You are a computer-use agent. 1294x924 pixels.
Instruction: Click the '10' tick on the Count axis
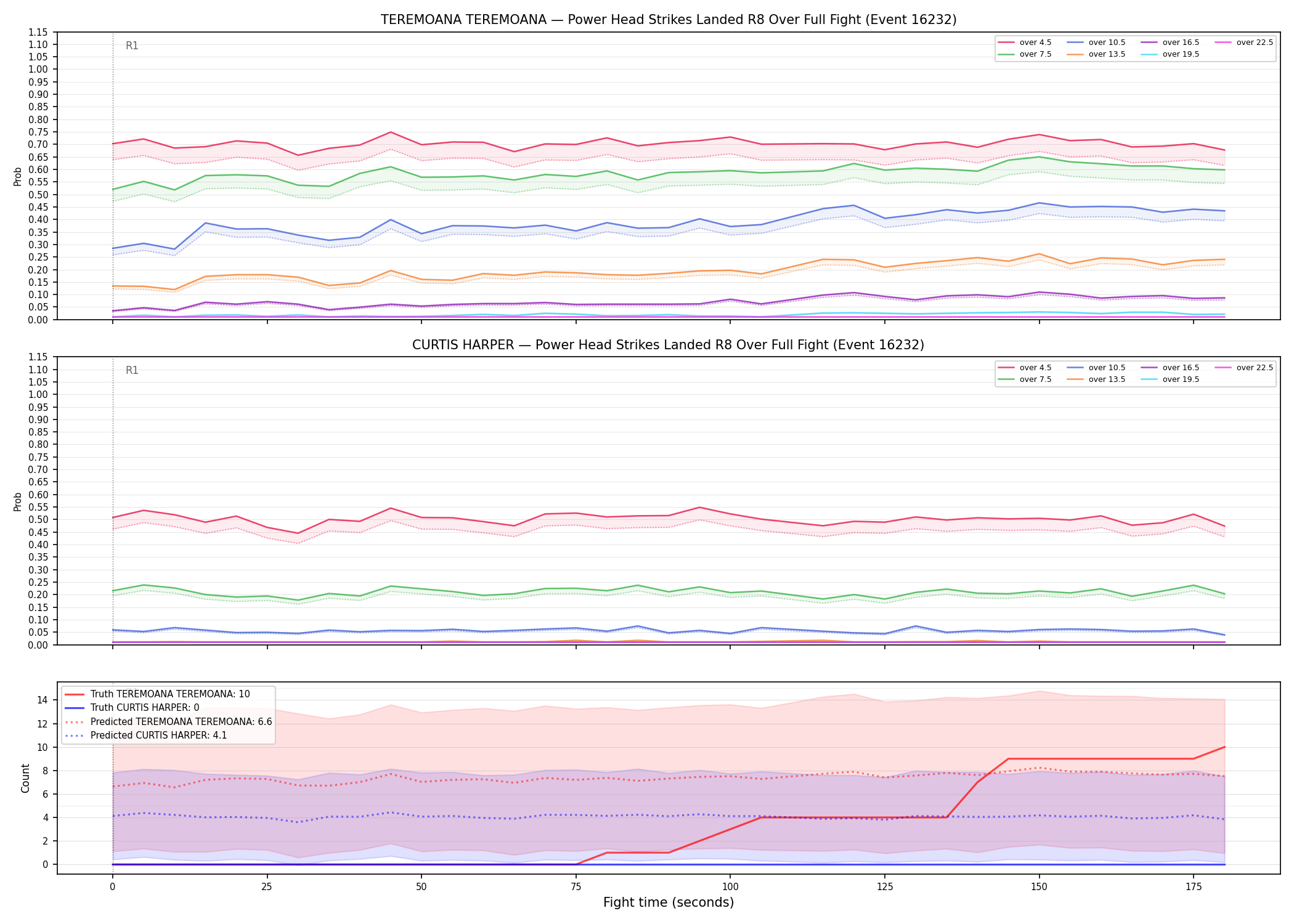coord(43,747)
